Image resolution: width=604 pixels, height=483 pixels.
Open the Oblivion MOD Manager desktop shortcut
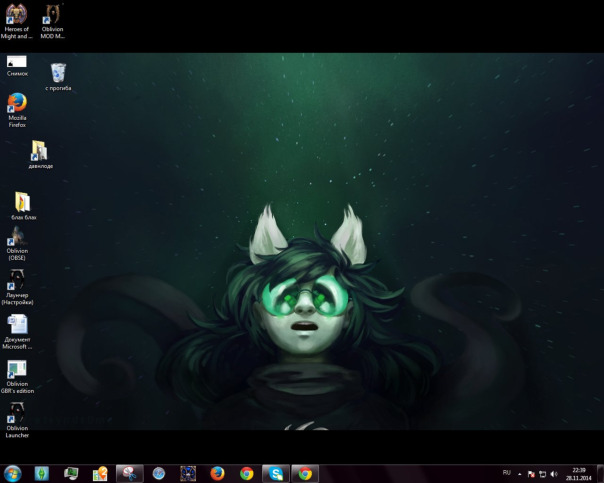(52, 21)
